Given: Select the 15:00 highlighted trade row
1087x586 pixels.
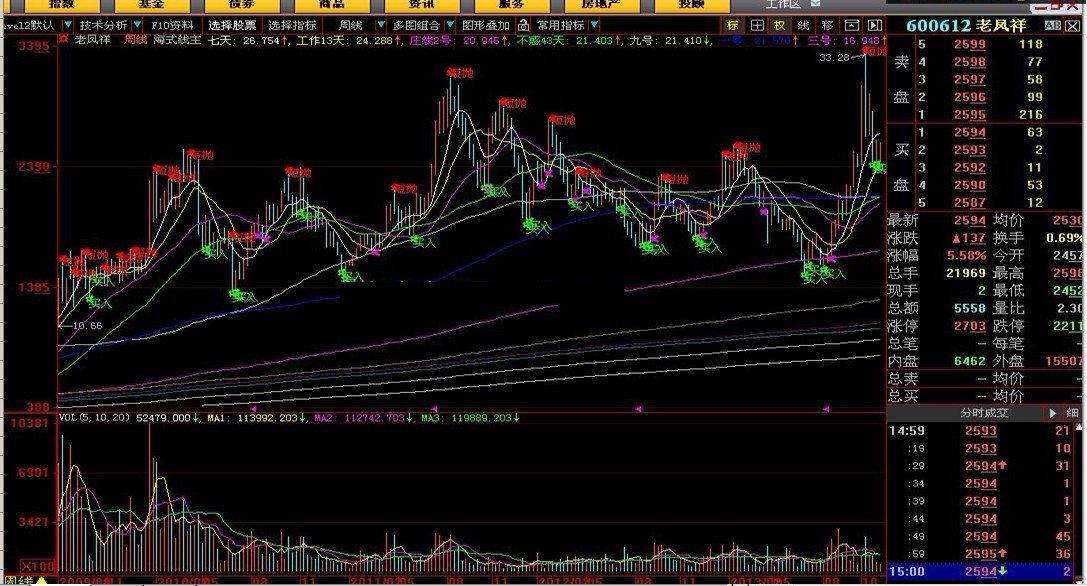Looking at the screenshot, I should [982, 571].
